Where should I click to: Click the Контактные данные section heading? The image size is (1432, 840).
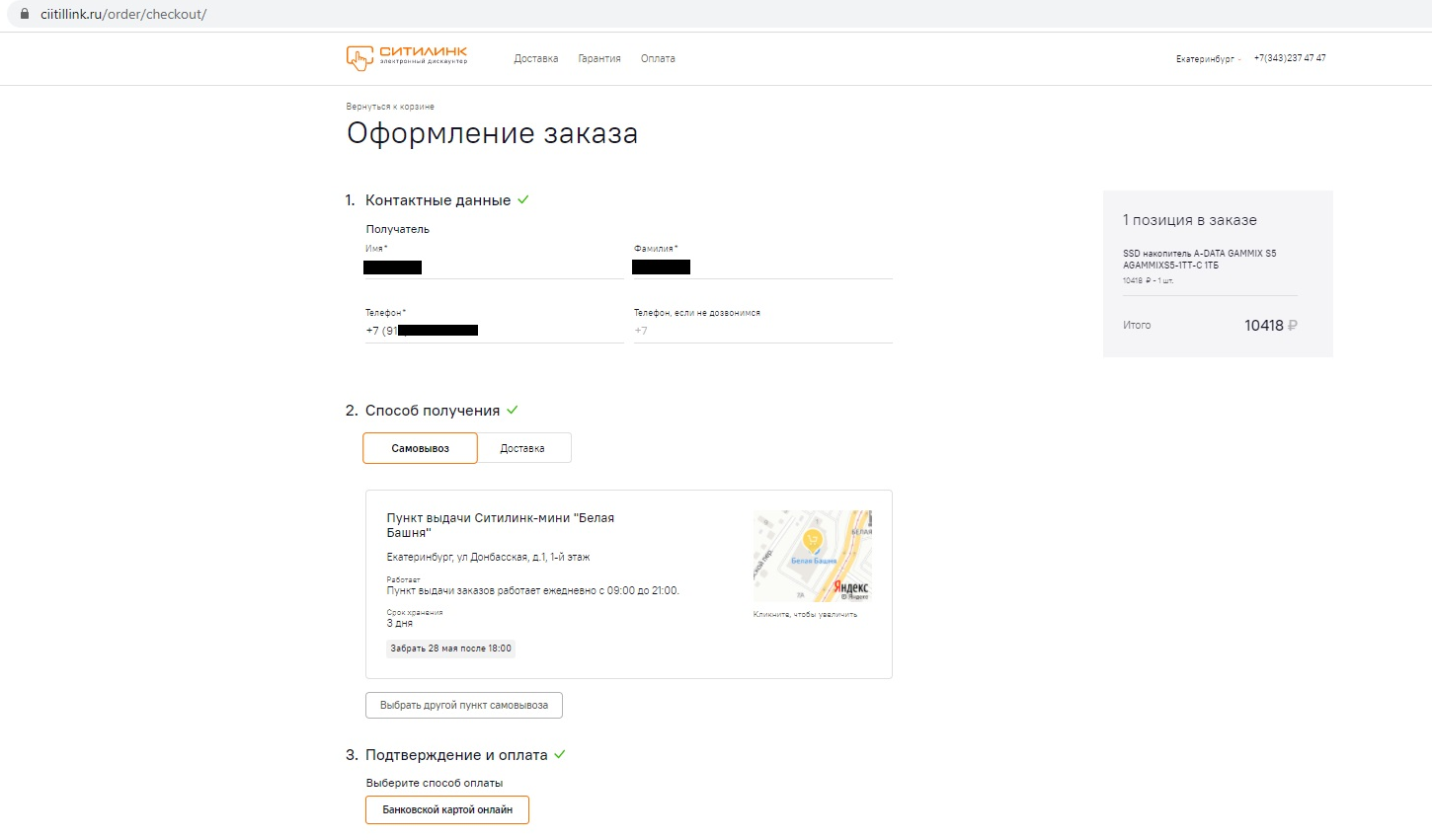[438, 200]
